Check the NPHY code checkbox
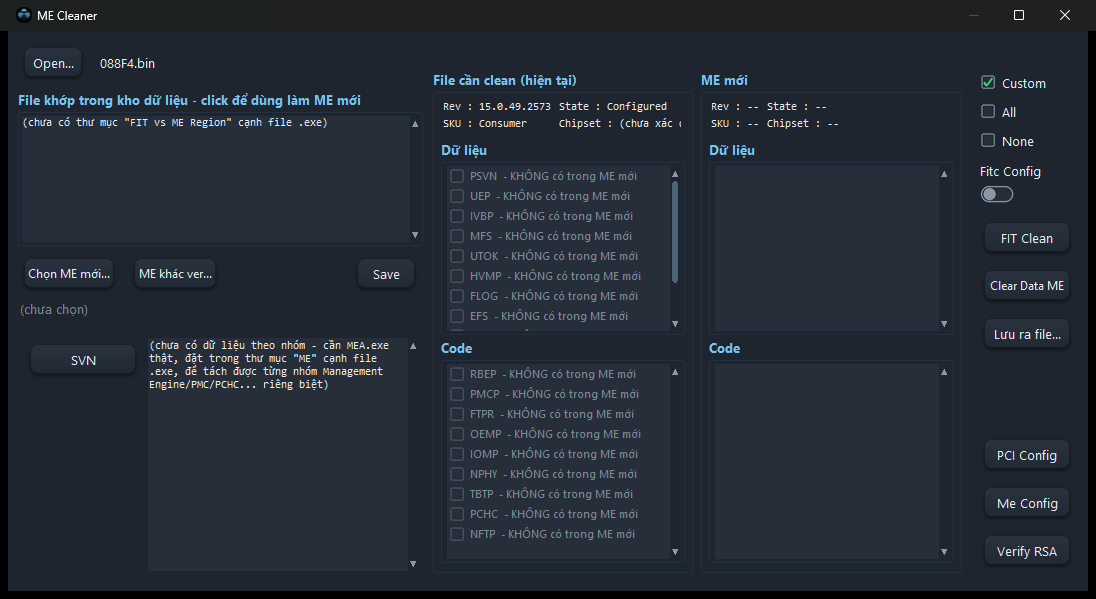1096x599 pixels. coord(457,474)
